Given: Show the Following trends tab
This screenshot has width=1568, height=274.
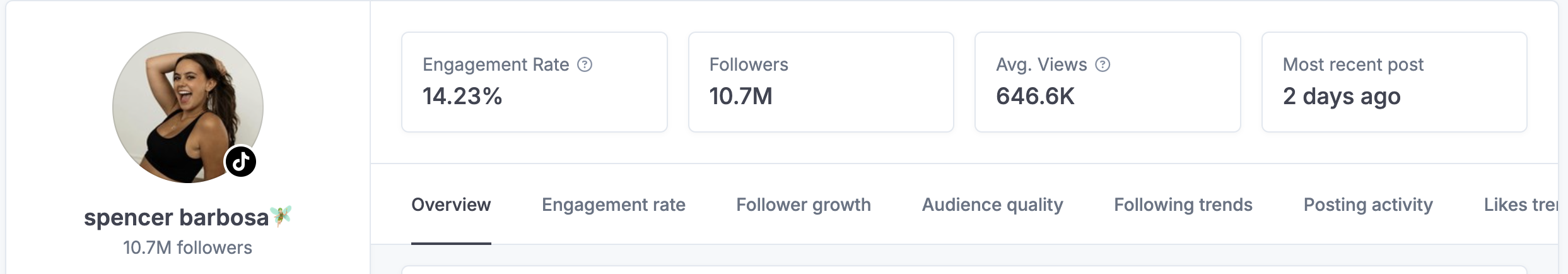Looking at the screenshot, I should pos(1183,205).
